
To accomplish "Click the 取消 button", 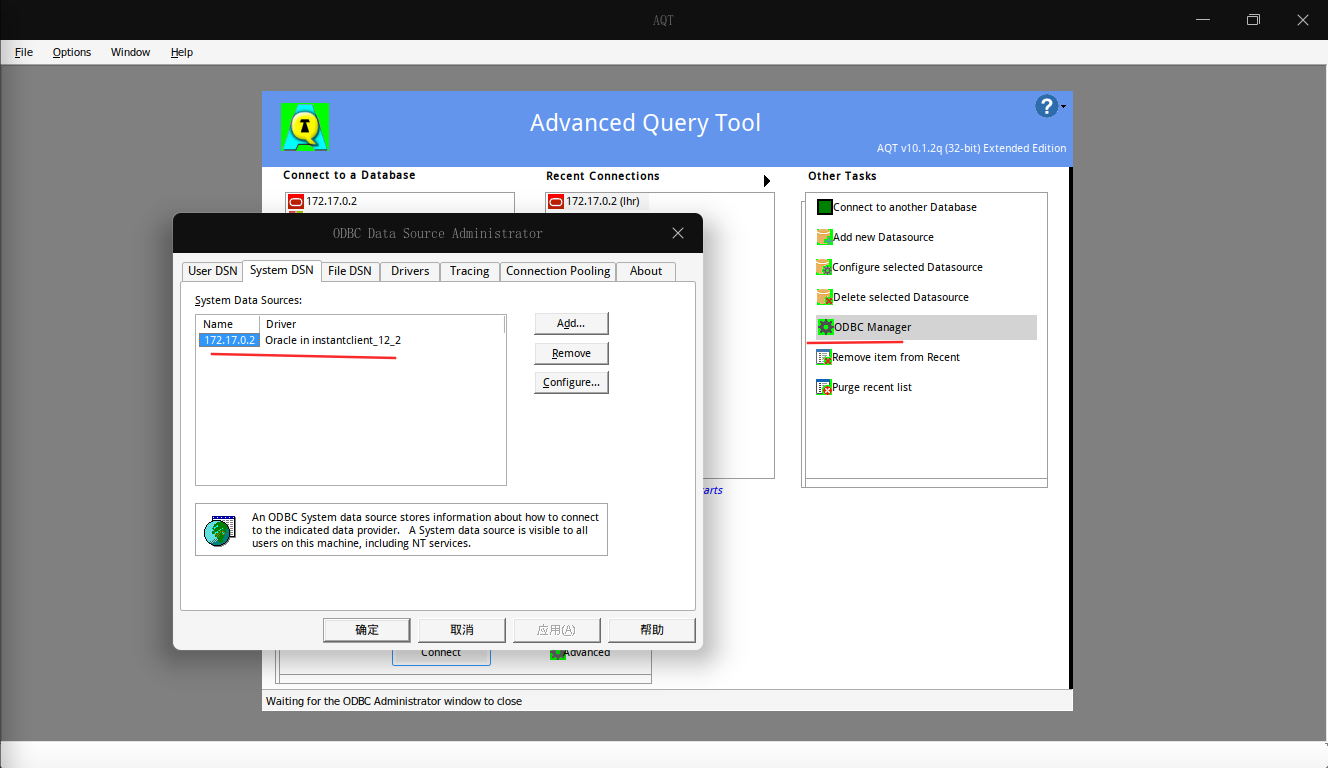I will pyautogui.click(x=462, y=630).
